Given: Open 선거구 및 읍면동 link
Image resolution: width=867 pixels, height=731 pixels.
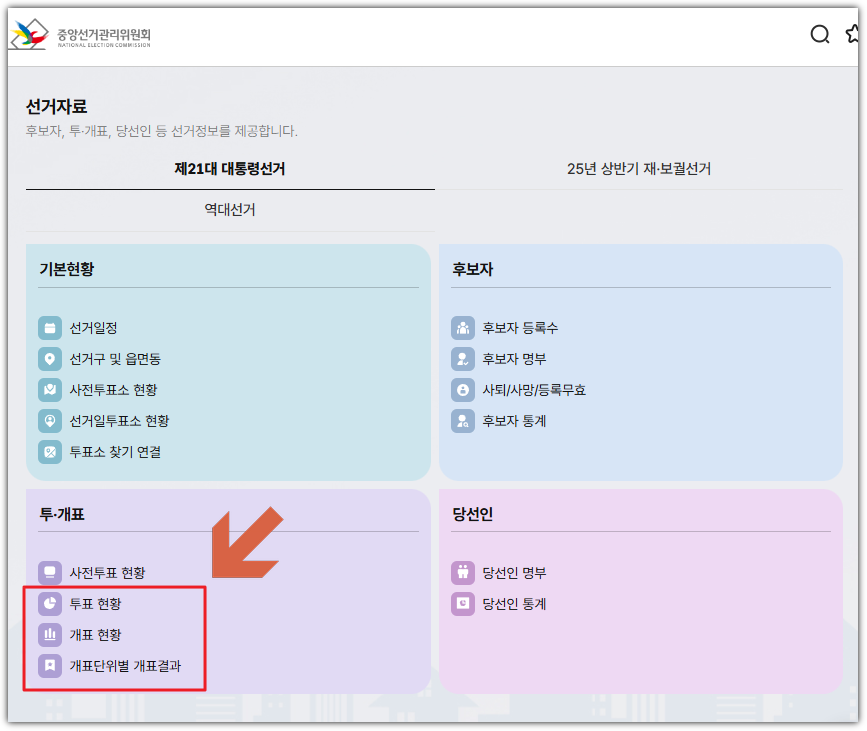Looking at the screenshot, I should click(115, 359).
